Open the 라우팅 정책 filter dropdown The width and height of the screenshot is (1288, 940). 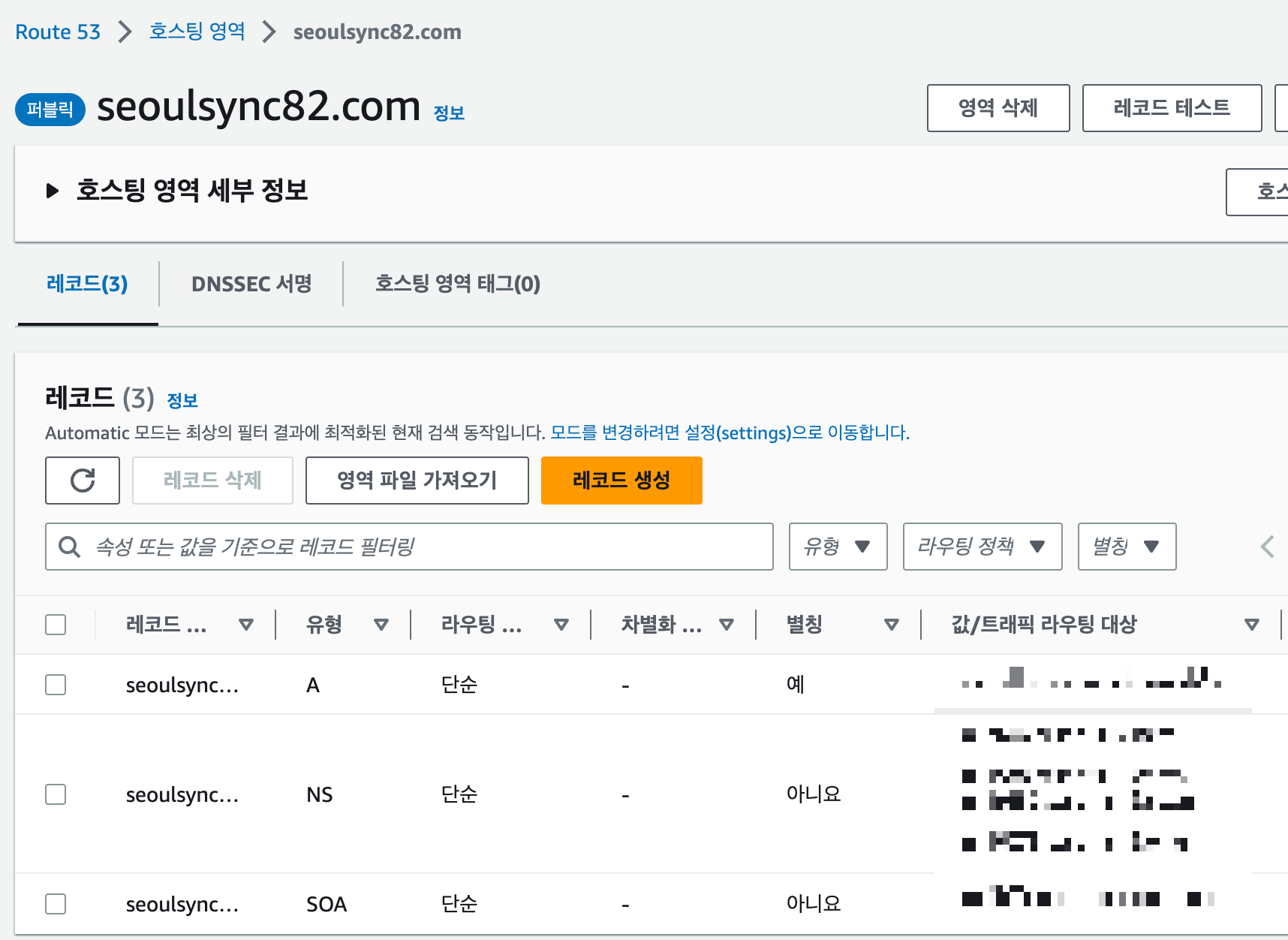click(983, 547)
